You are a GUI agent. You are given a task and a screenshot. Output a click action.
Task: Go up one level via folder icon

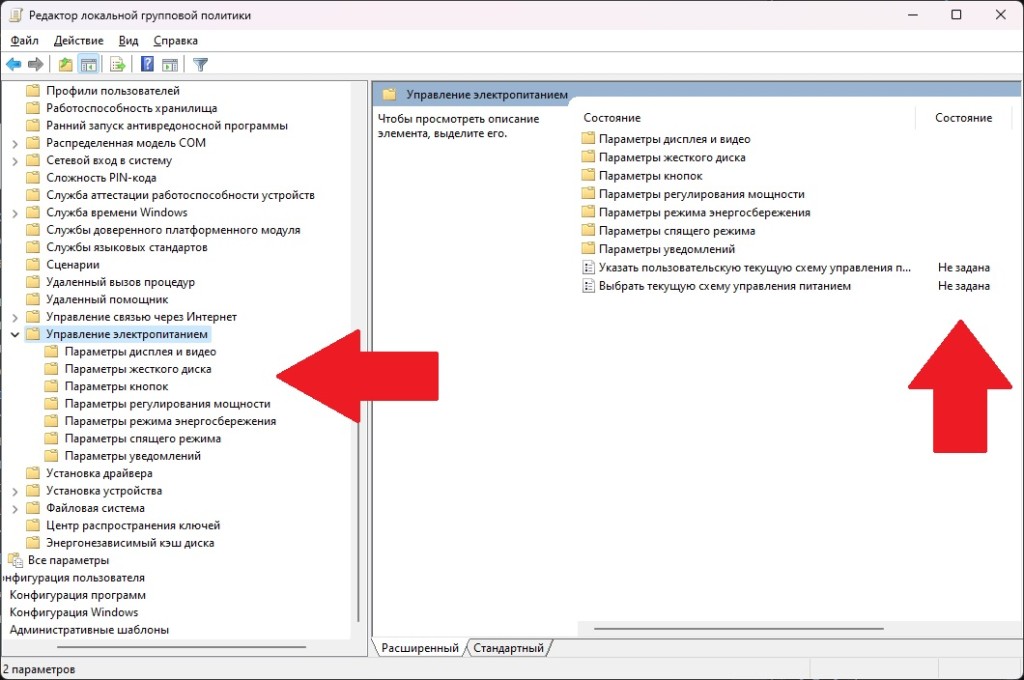pos(66,65)
